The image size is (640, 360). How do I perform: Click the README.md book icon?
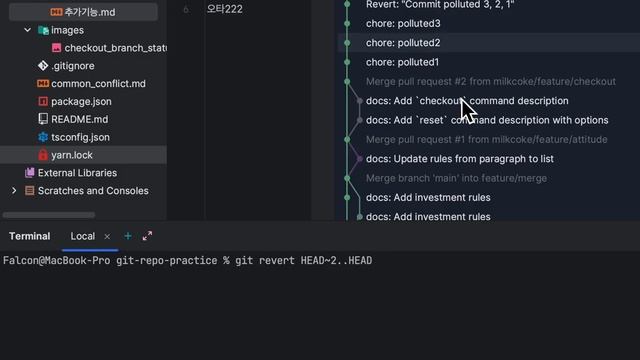[x=43, y=119]
